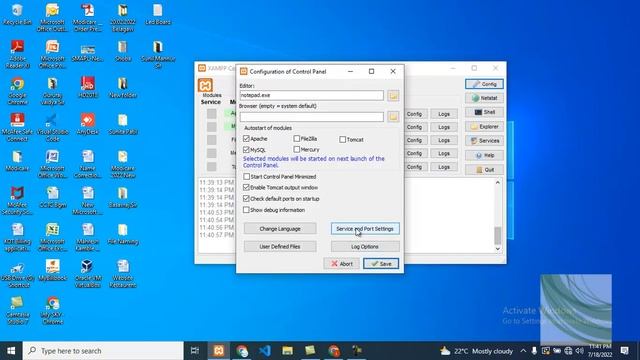Click taskbar clock showing 7/18/2022

[600, 351]
